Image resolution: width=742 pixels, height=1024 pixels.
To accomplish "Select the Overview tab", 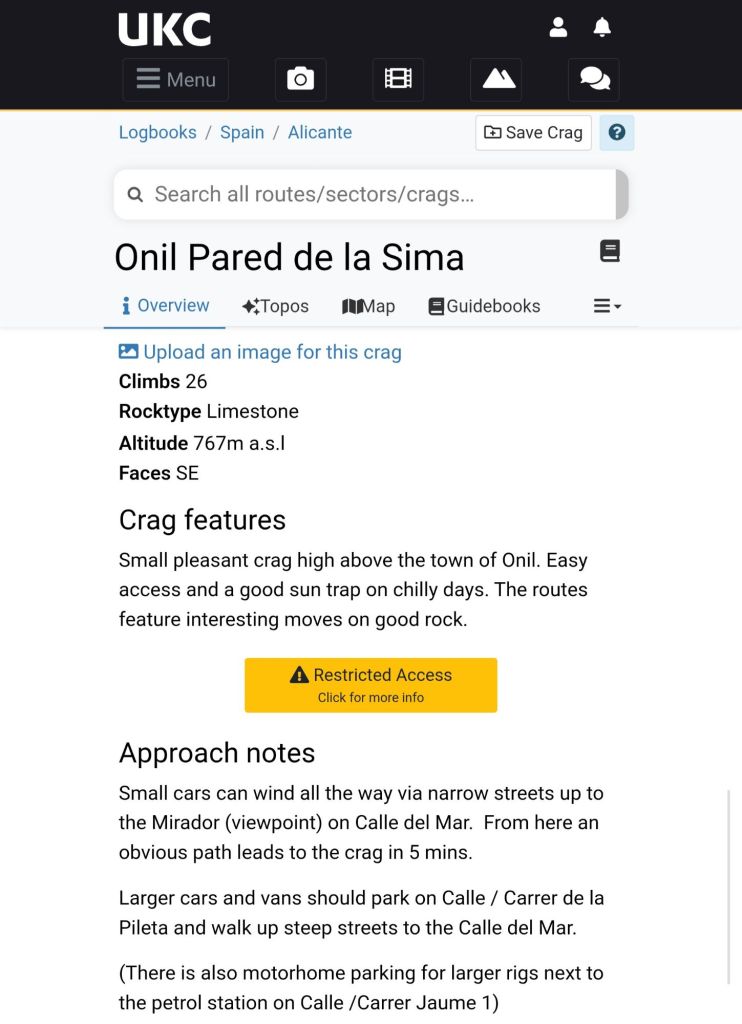I will click(165, 306).
